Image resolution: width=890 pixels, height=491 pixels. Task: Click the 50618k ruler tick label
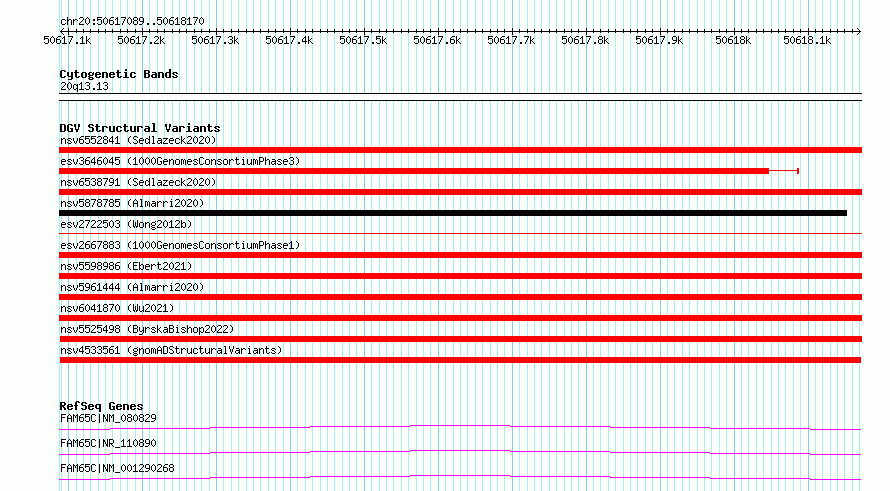[x=733, y=40]
